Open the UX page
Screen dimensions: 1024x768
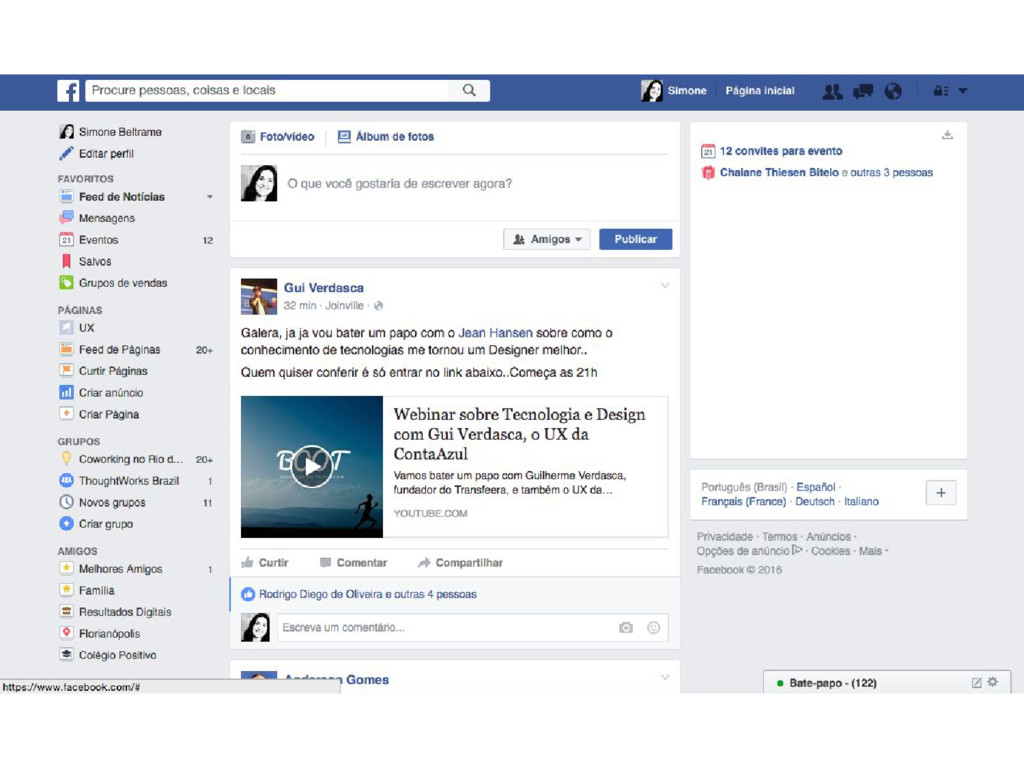(86, 328)
